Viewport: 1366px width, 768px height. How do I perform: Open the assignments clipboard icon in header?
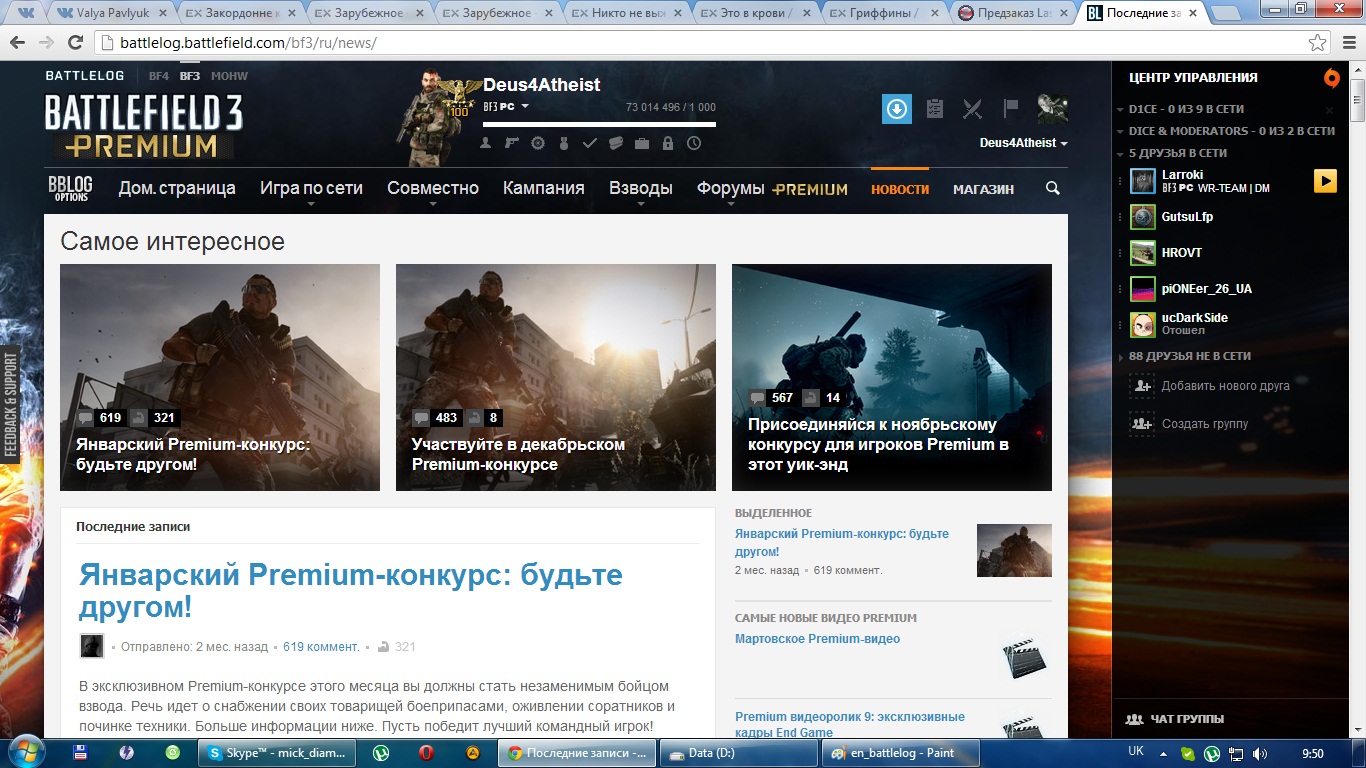coord(935,109)
